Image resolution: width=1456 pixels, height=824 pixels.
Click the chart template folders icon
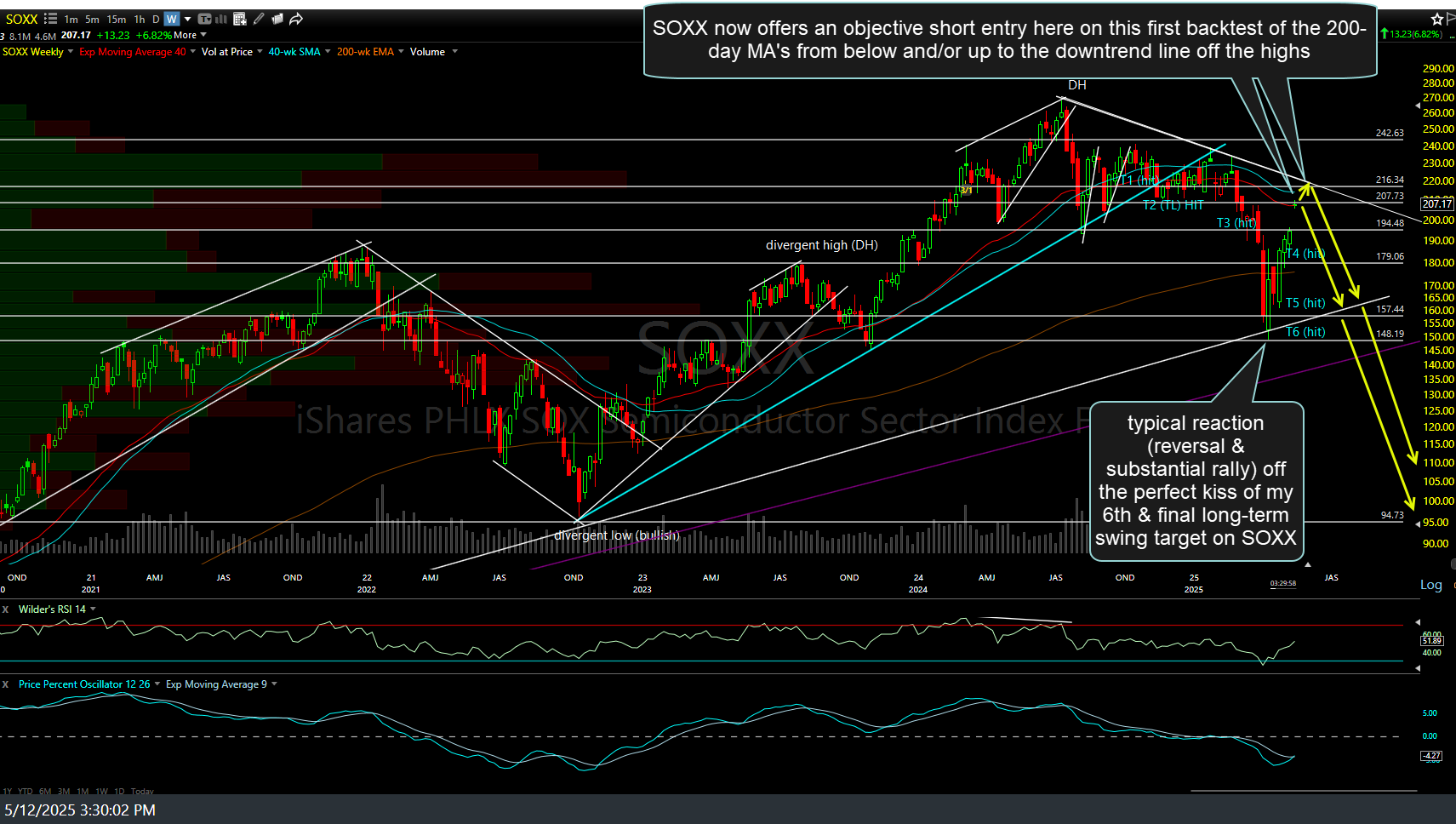pos(277,19)
